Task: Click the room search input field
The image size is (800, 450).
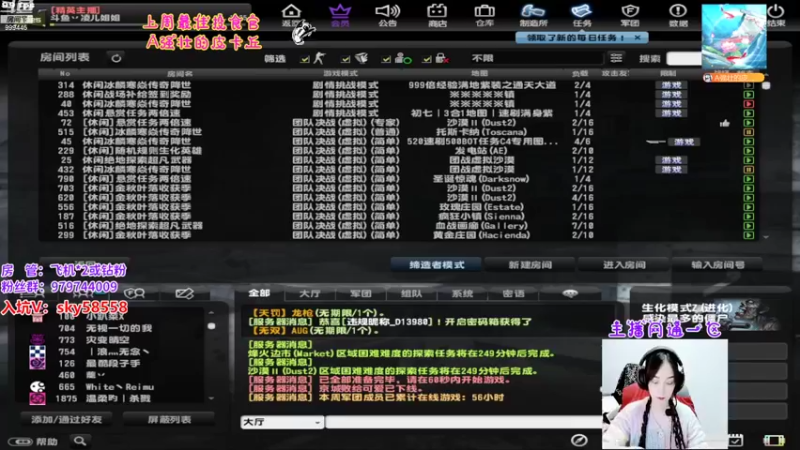Action: (x=684, y=59)
